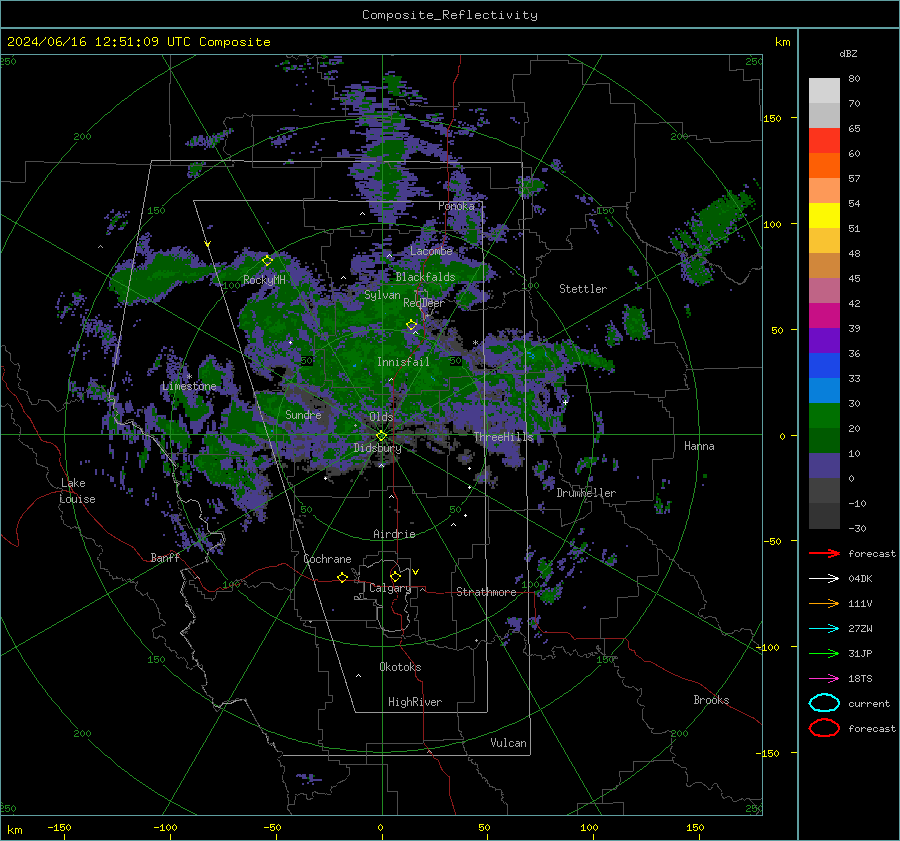This screenshot has width=900, height=841.
Task: Click the Lake Louise label
Action: point(77,491)
